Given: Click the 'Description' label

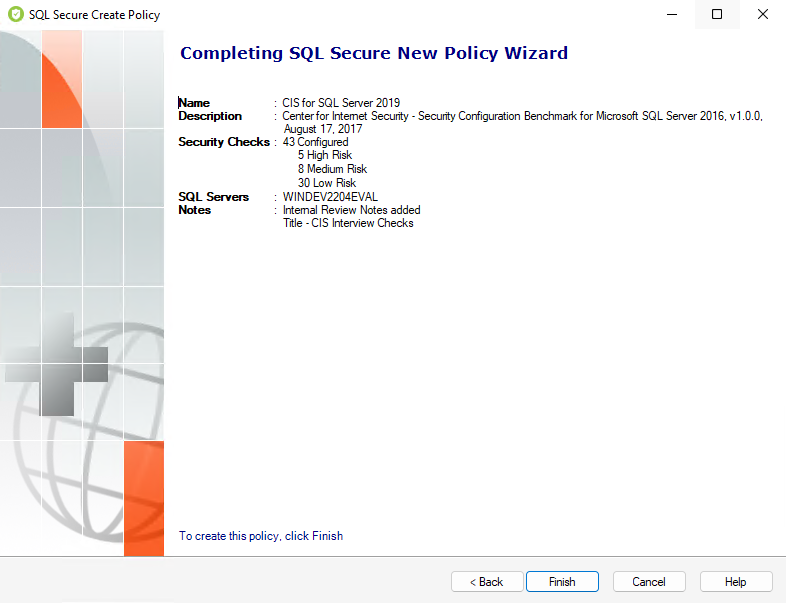Looking at the screenshot, I should tap(210, 116).
